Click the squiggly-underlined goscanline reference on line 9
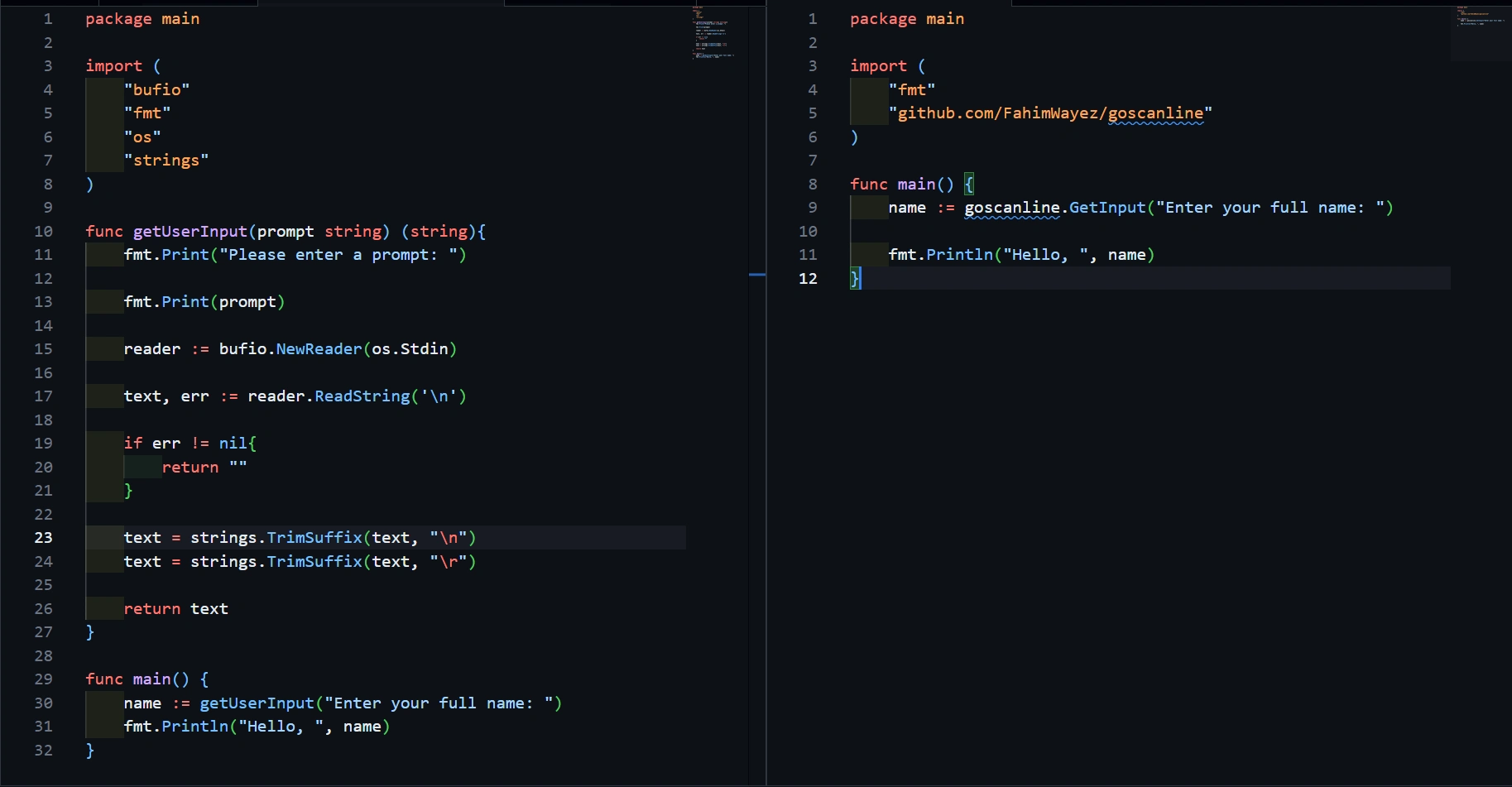The height and width of the screenshot is (787, 1512). [x=1011, y=208]
